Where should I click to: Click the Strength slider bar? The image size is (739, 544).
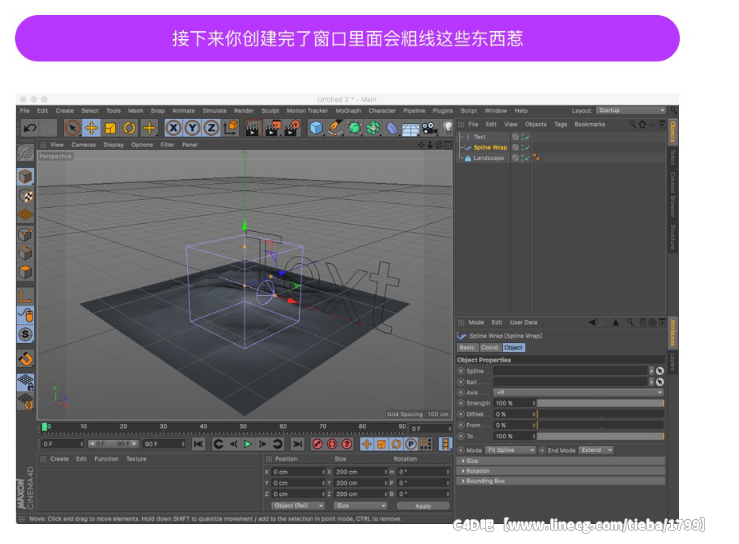coord(600,403)
